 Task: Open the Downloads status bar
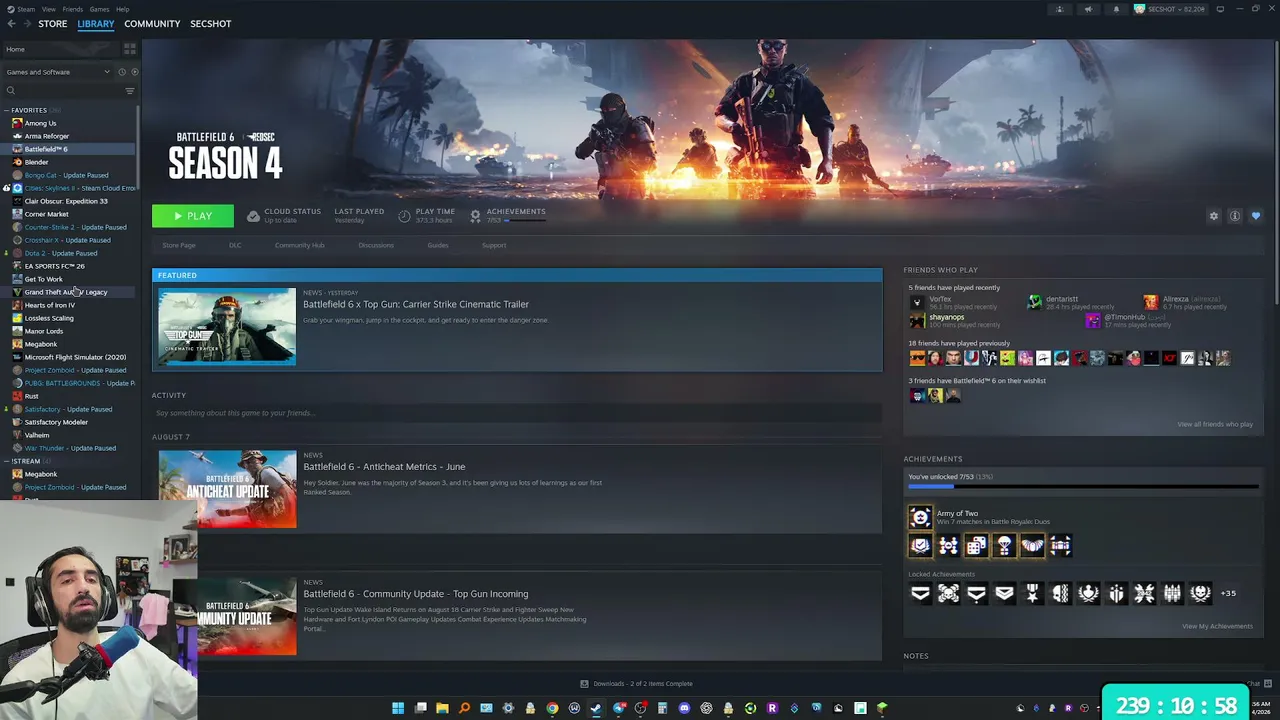tap(637, 684)
